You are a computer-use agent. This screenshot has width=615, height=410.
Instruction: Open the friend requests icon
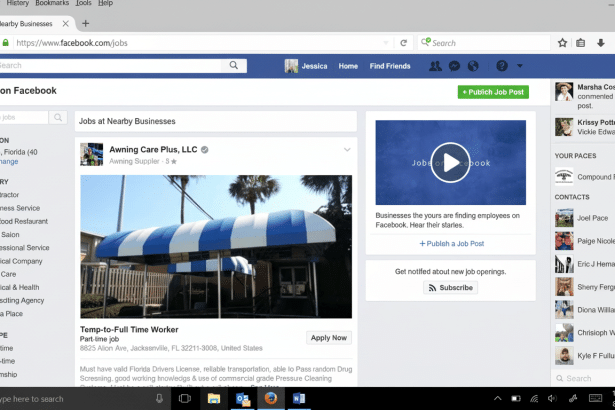coord(435,66)
